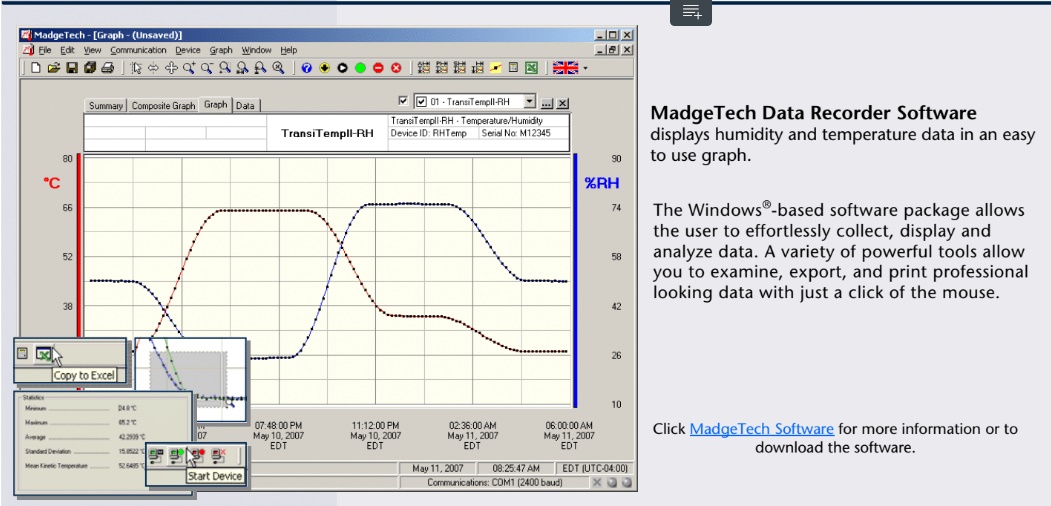Uncheck the 01 - TransiTempII-RH checkbox
The image size is (1051, 506).
(421, 102)
